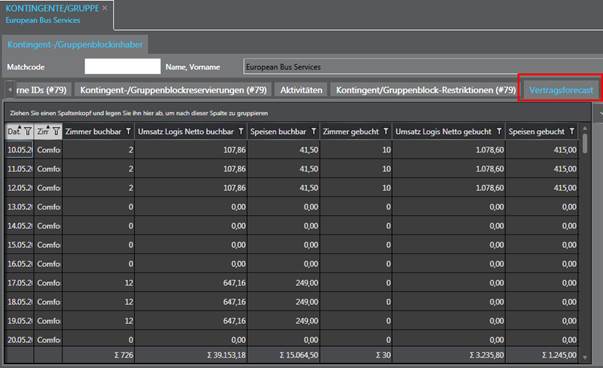This screenshot has width=603, height=368.
Task: Open the Vertragsforecast tab
Action: click(561, 90)
